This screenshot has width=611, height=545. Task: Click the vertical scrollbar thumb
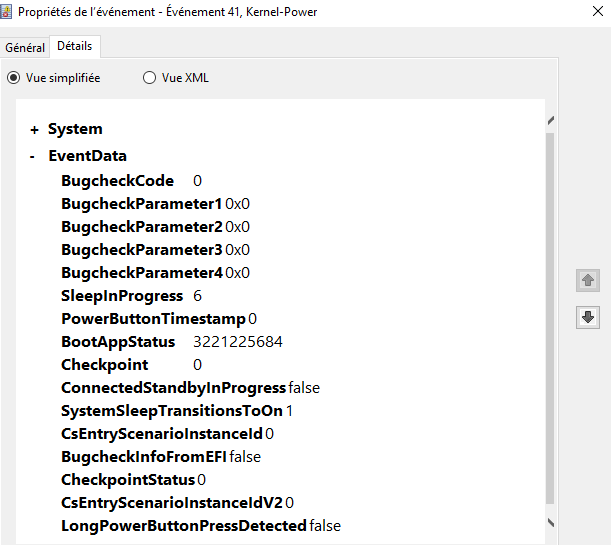[x=549, y=319]
